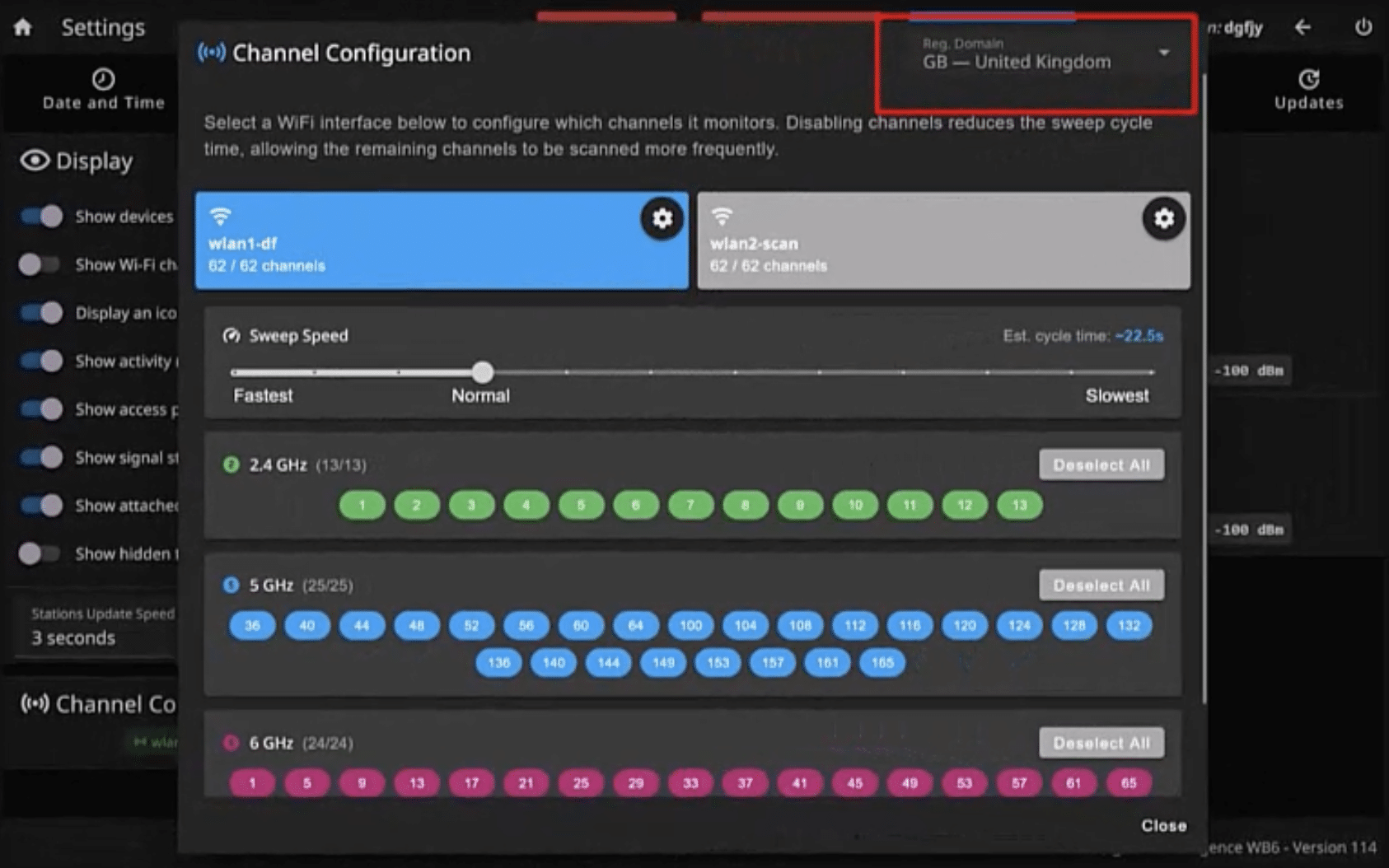Click the wlan2-scan Wi-Fi icon

tap(722, 216)
